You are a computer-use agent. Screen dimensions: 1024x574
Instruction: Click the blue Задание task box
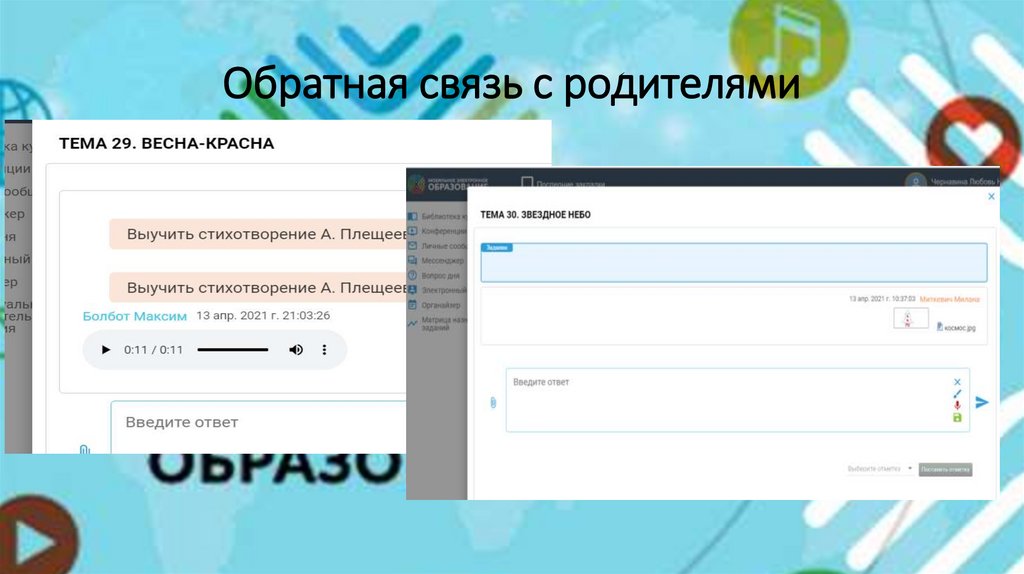click(x=734, y=263)
